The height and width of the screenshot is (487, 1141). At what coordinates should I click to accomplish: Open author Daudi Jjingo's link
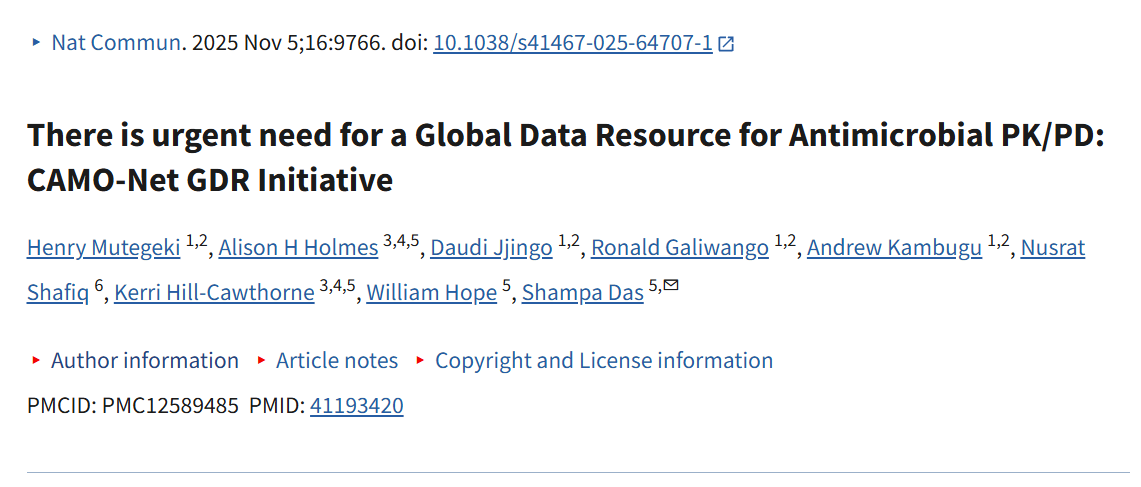click(x=491, y=247)
